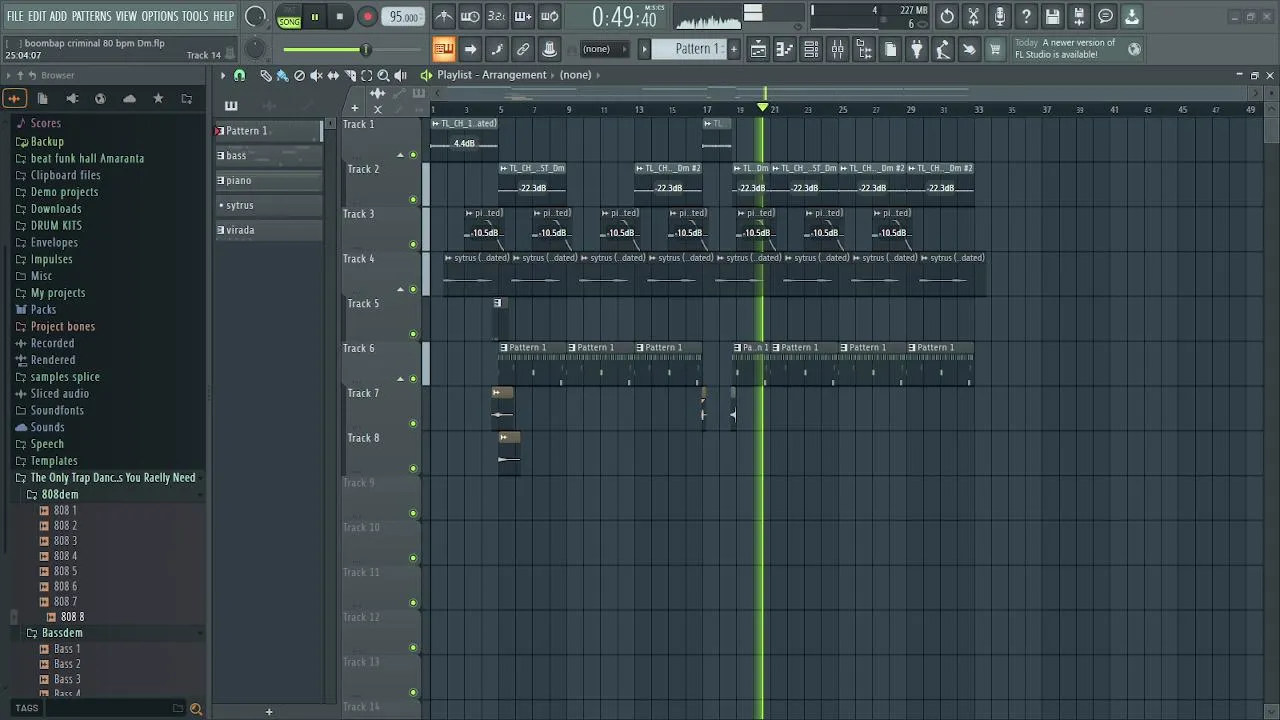Click the microphone one-click recording icon
The width and height of the screenshot is (1280, 720).
[1000, 16]
